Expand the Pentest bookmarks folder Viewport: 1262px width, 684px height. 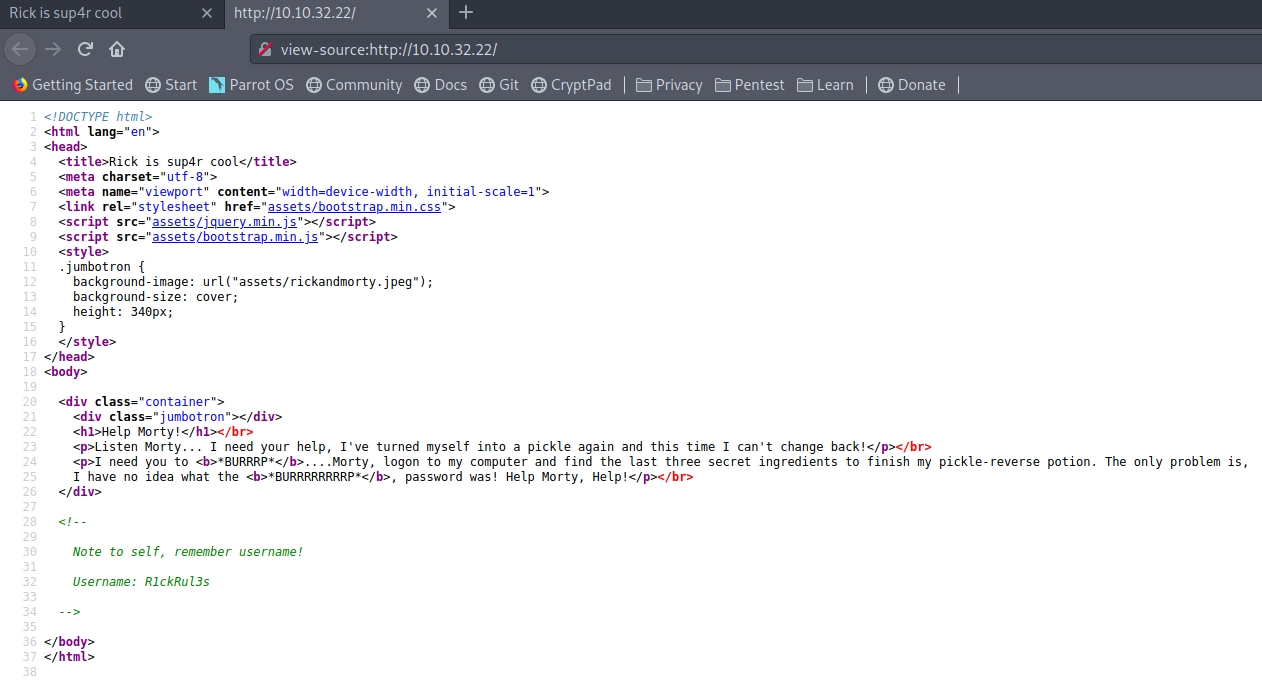pos(750,85)
